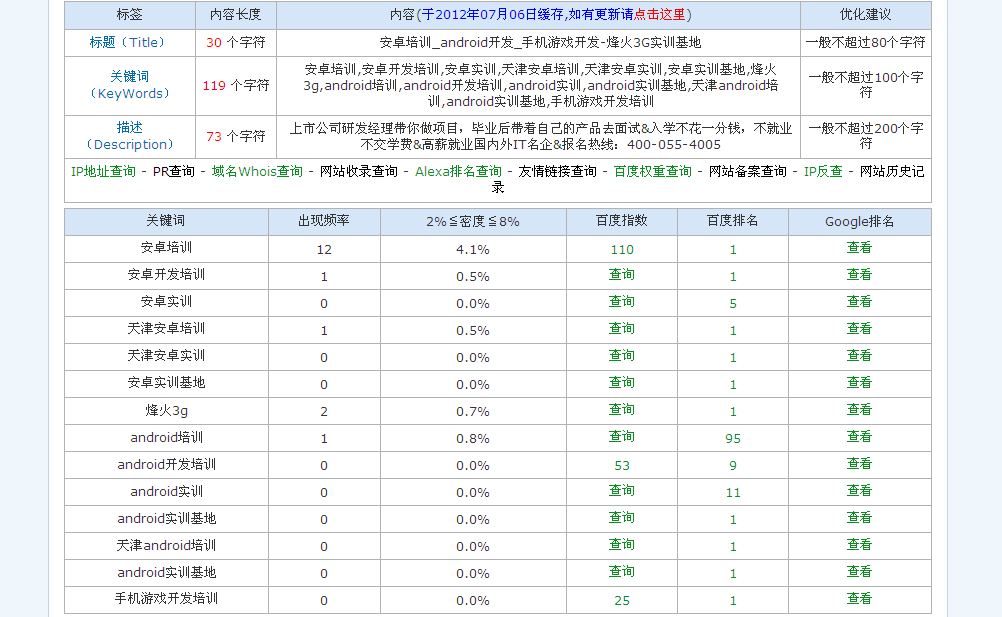The width and height of the screenshot is (1002, 617).
Task: Open the 网站收录查询 link
Action: click(x=358, y=171)
